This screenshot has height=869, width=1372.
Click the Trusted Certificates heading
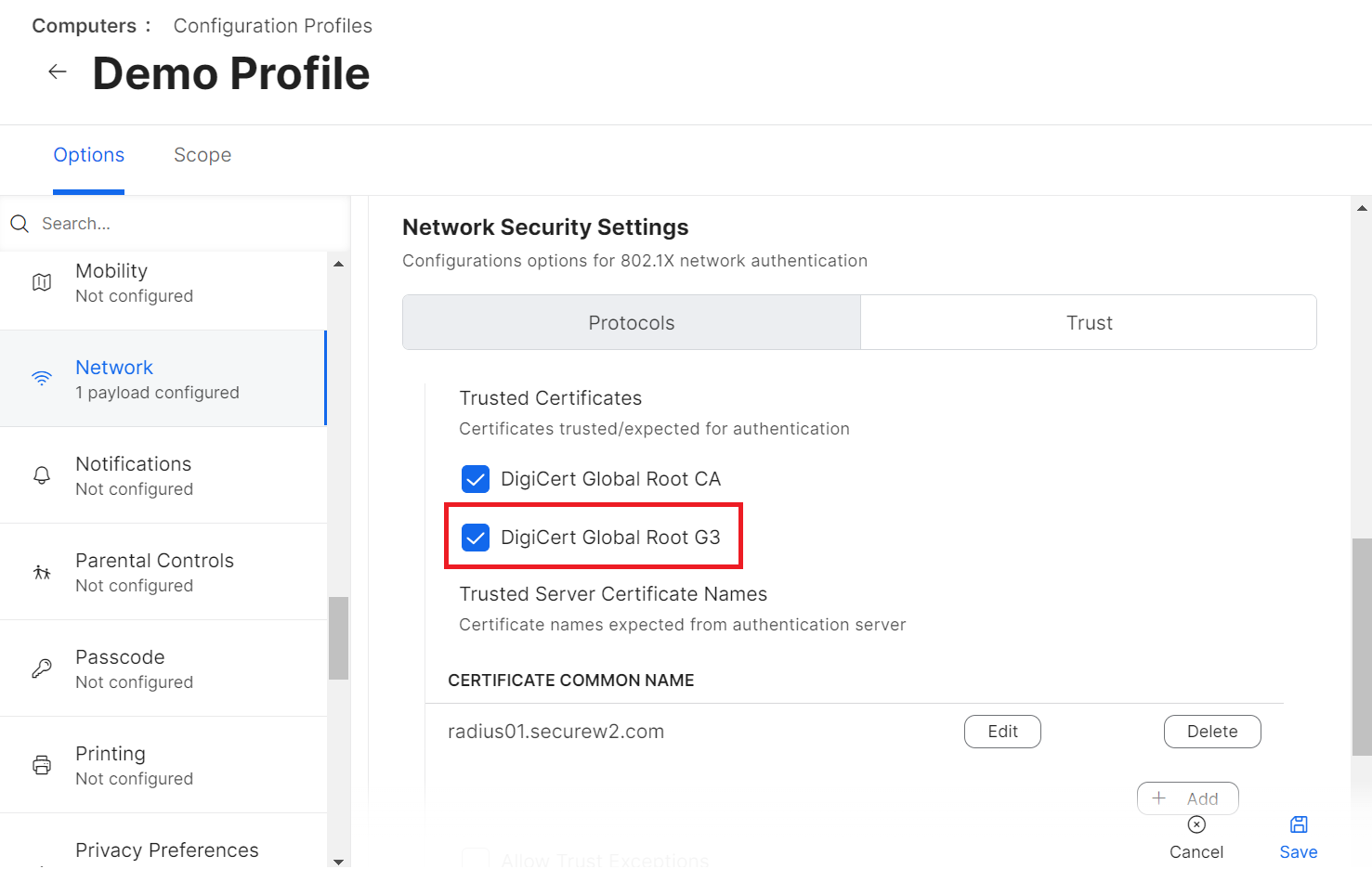[x=551, y=398]
